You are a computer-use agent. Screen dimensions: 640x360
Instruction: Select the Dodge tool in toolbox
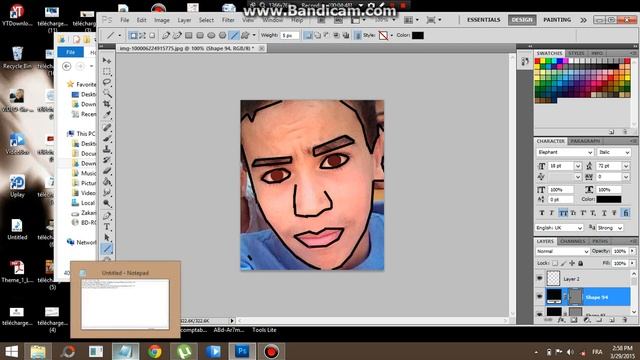(107, 203)
